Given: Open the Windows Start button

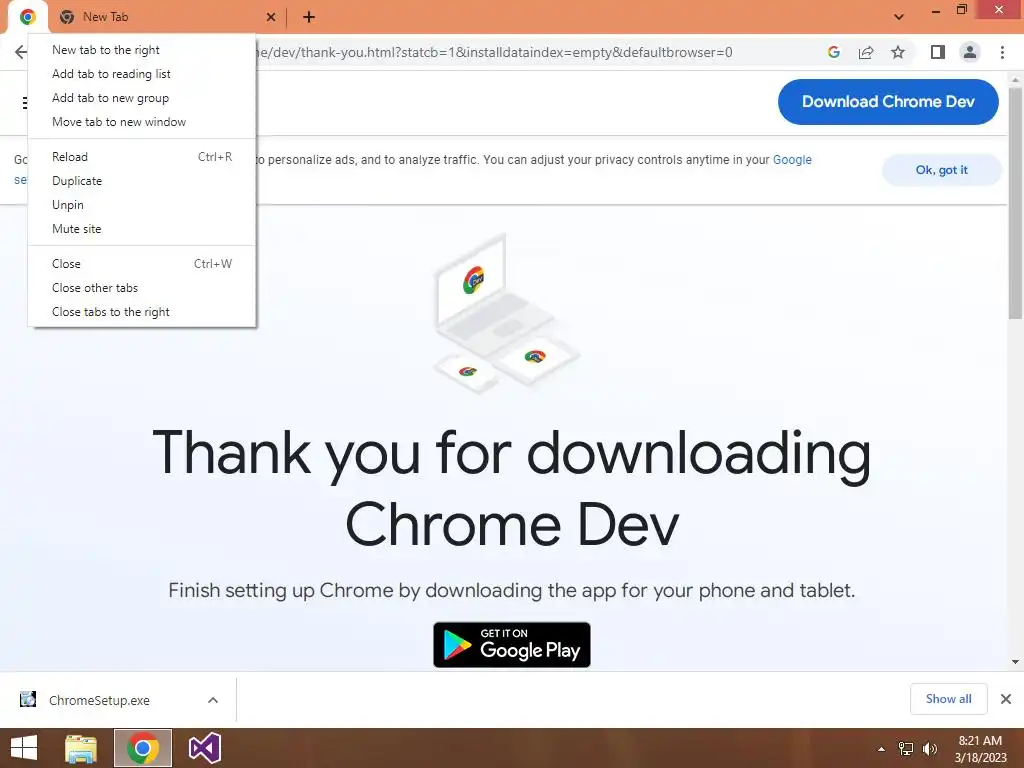Looking at the screenshot, I should pyautogui.click(x=24, y=748).
